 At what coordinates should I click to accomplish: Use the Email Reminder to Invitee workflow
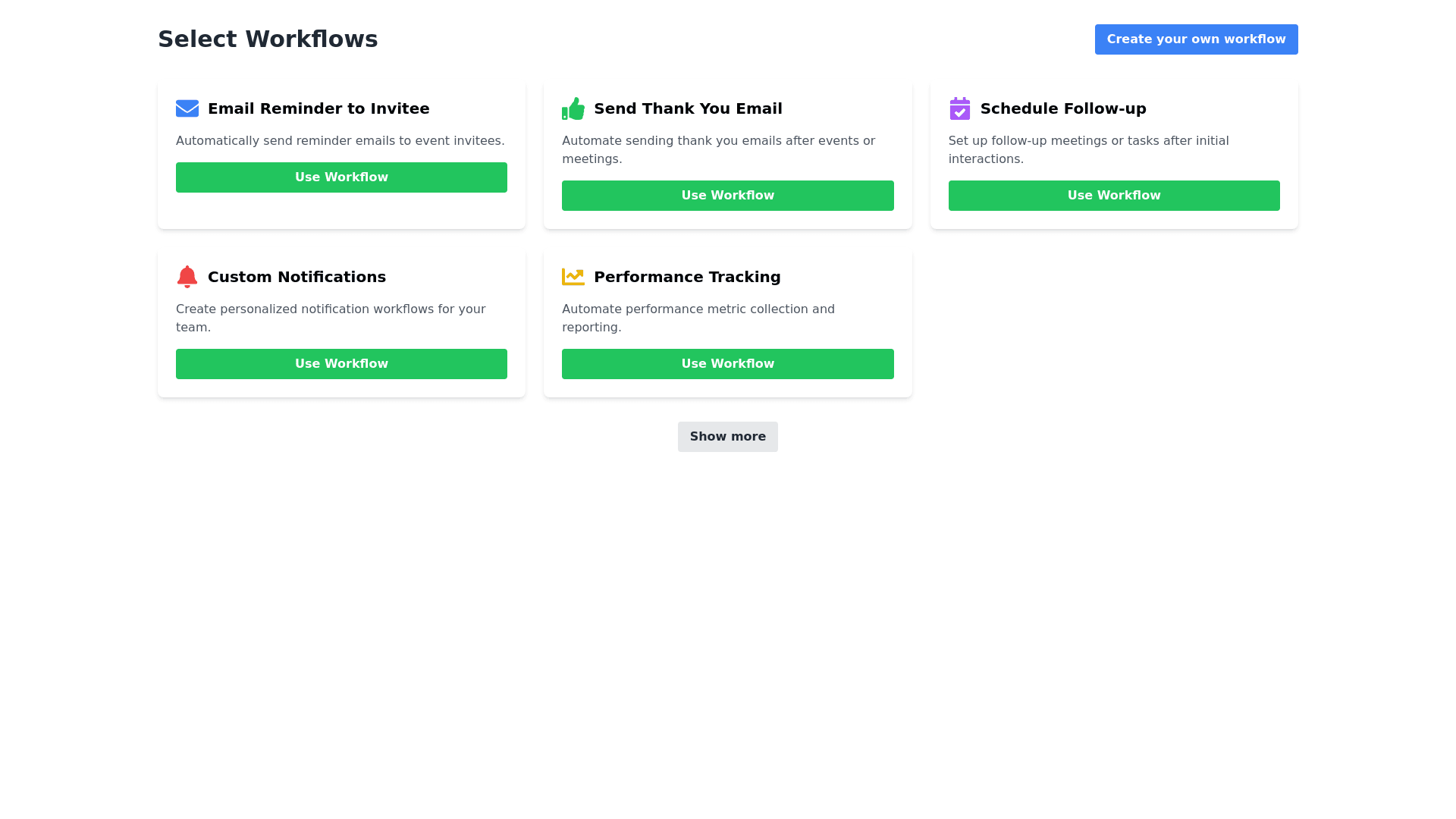click(x=341, y=177)
